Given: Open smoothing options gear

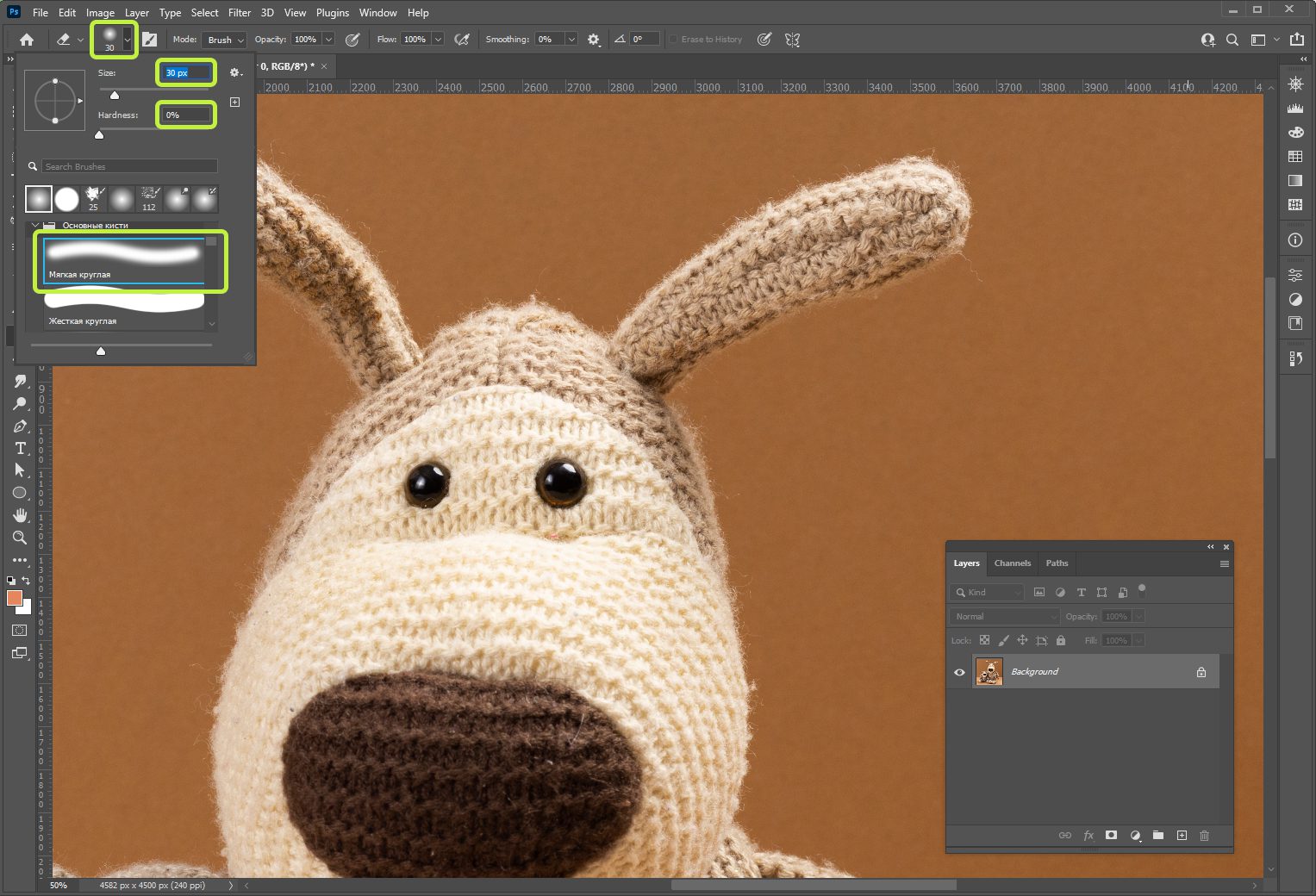Looking at the screenshot, I should tap(594, 40).
